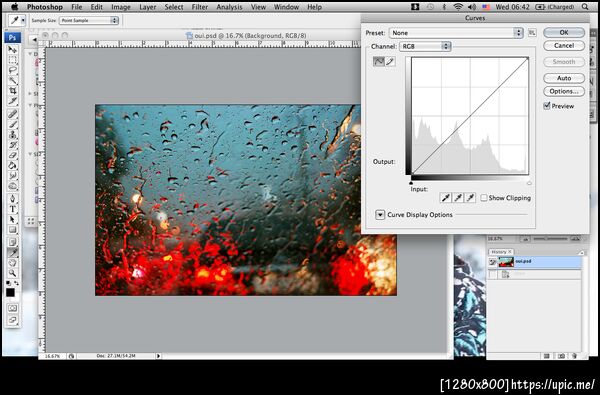Select the Eraser tool
Image resolution: width=600 pixels, height=395 pixels.
12,155
